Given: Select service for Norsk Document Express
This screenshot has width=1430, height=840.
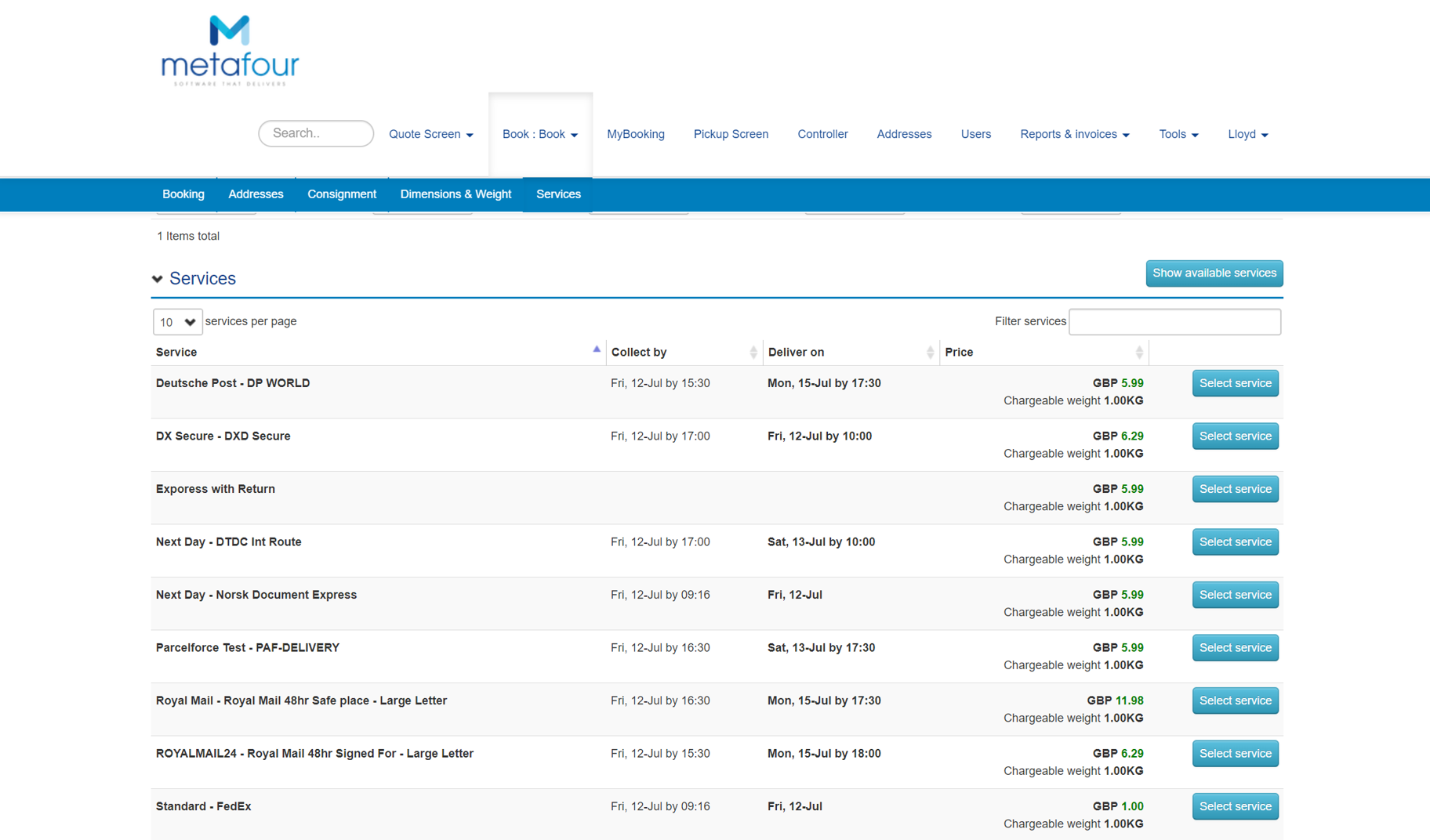Looking at the screenshot, I should 1236,595.
